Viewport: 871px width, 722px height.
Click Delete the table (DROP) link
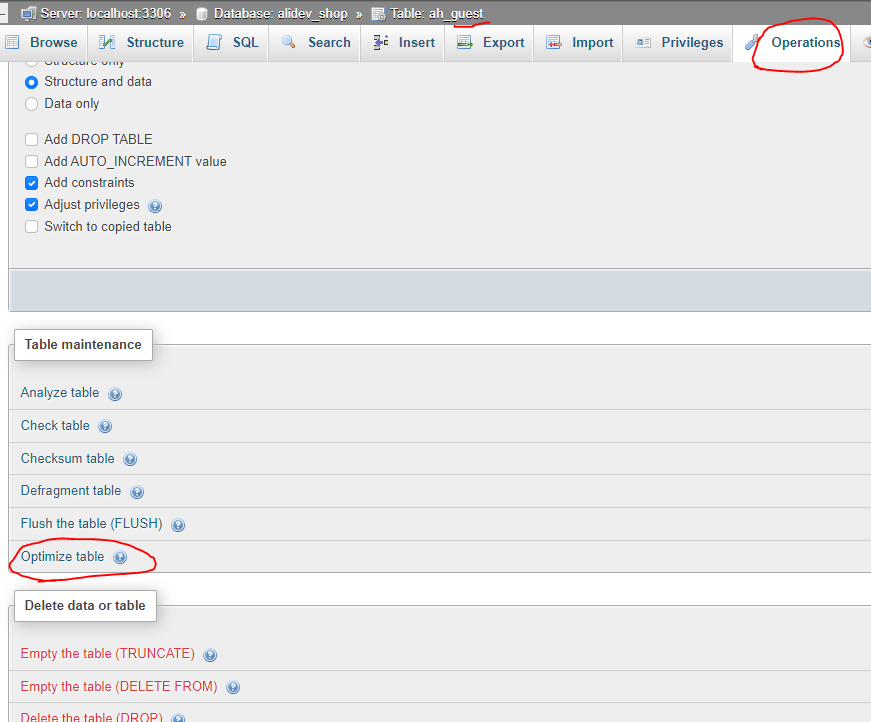pyautogui.click(x=92, y=716)
